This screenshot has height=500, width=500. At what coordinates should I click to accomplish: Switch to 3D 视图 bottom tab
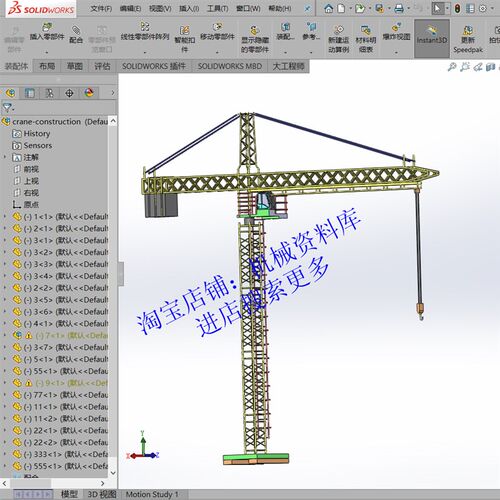102,494
